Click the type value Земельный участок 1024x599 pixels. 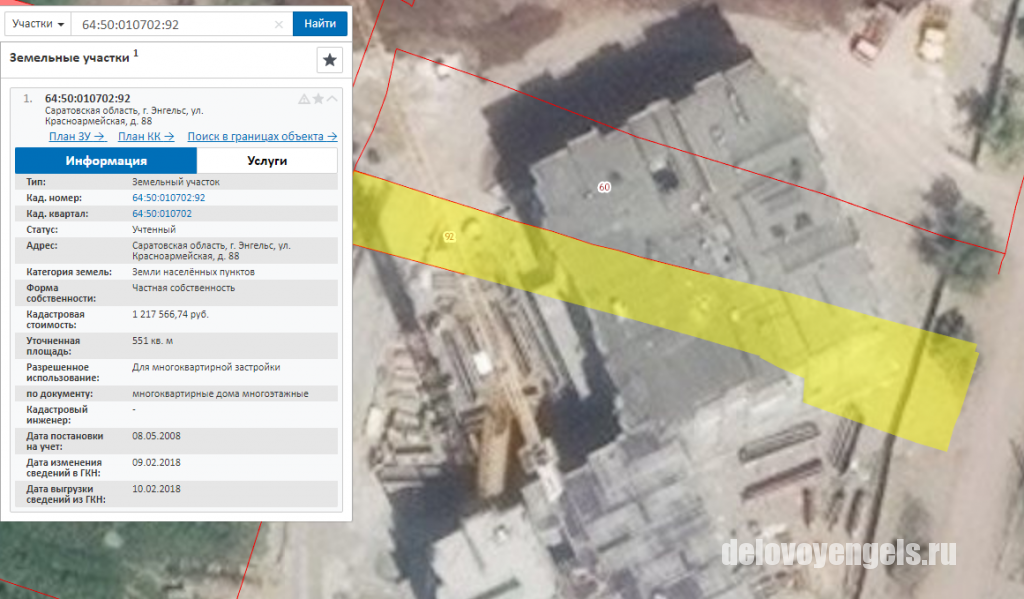176,182
